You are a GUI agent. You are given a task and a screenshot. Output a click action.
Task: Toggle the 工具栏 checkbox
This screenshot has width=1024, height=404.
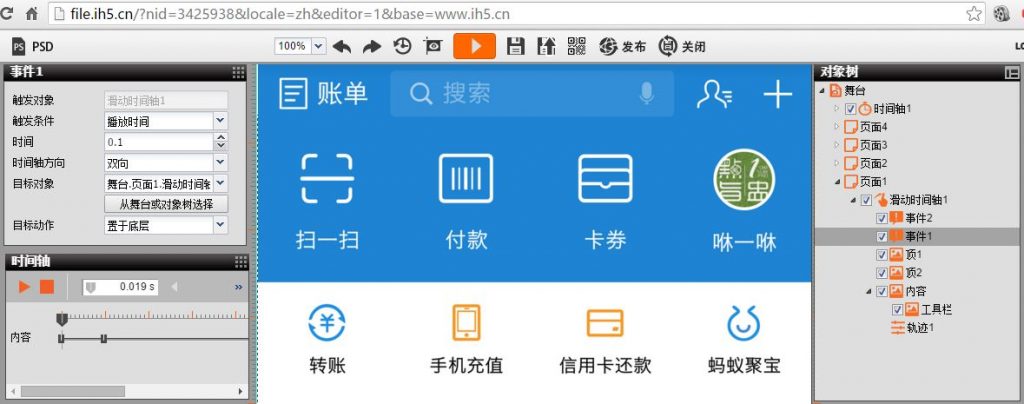[x=897, y=309]
